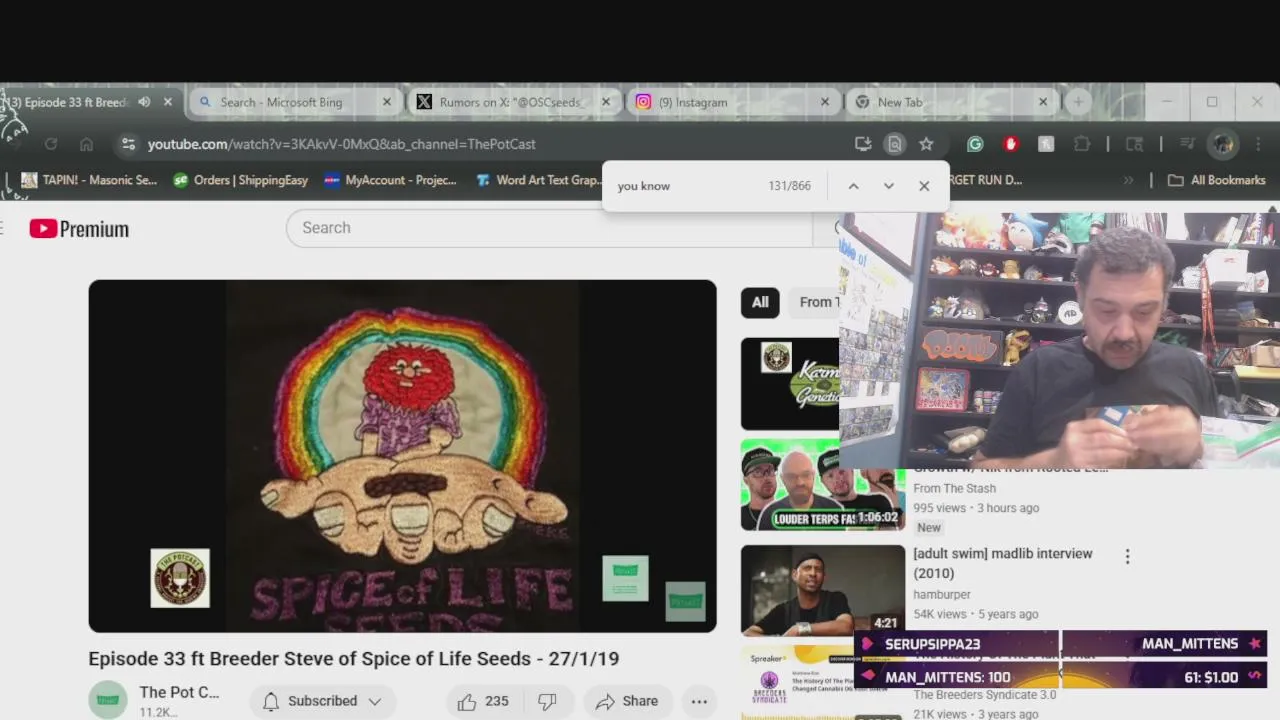Mute the Episode 33 tab audio icon
The height and width of the screenshot is (720, 1280).
144,102
